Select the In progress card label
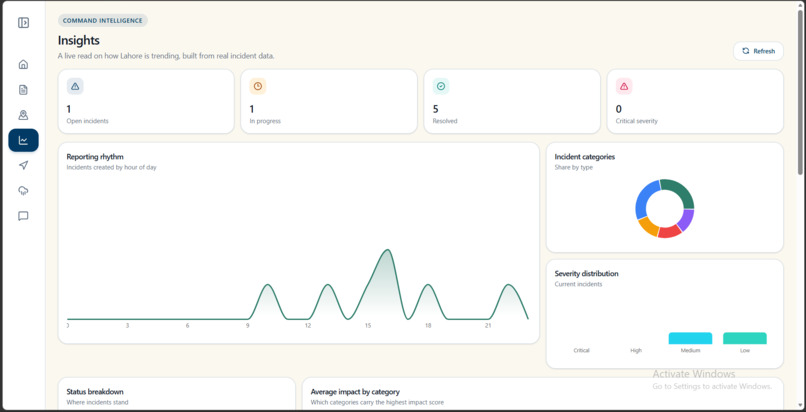This screenshot has width=806, height=412. pos(265,121)
